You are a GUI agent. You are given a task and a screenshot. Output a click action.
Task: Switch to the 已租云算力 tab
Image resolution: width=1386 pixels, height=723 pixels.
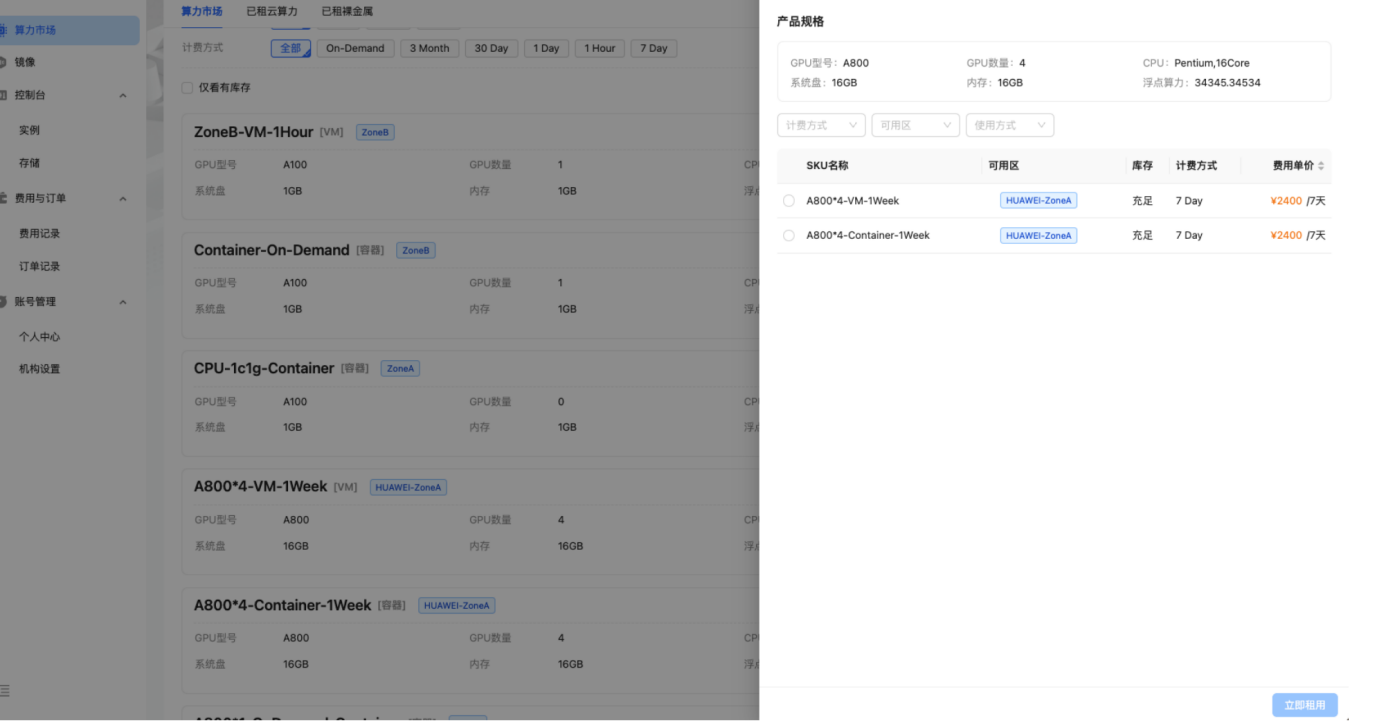272,11
